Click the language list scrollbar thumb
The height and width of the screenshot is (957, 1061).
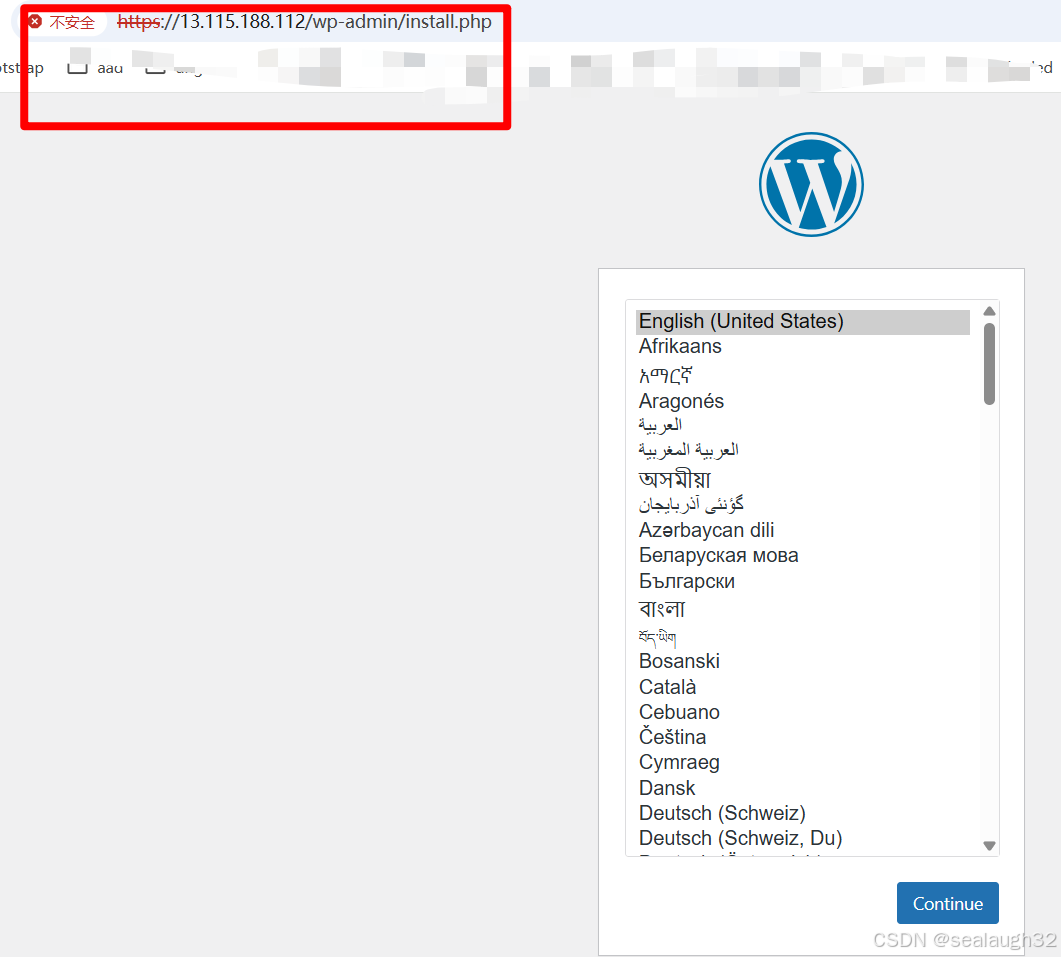pos(989,363)
